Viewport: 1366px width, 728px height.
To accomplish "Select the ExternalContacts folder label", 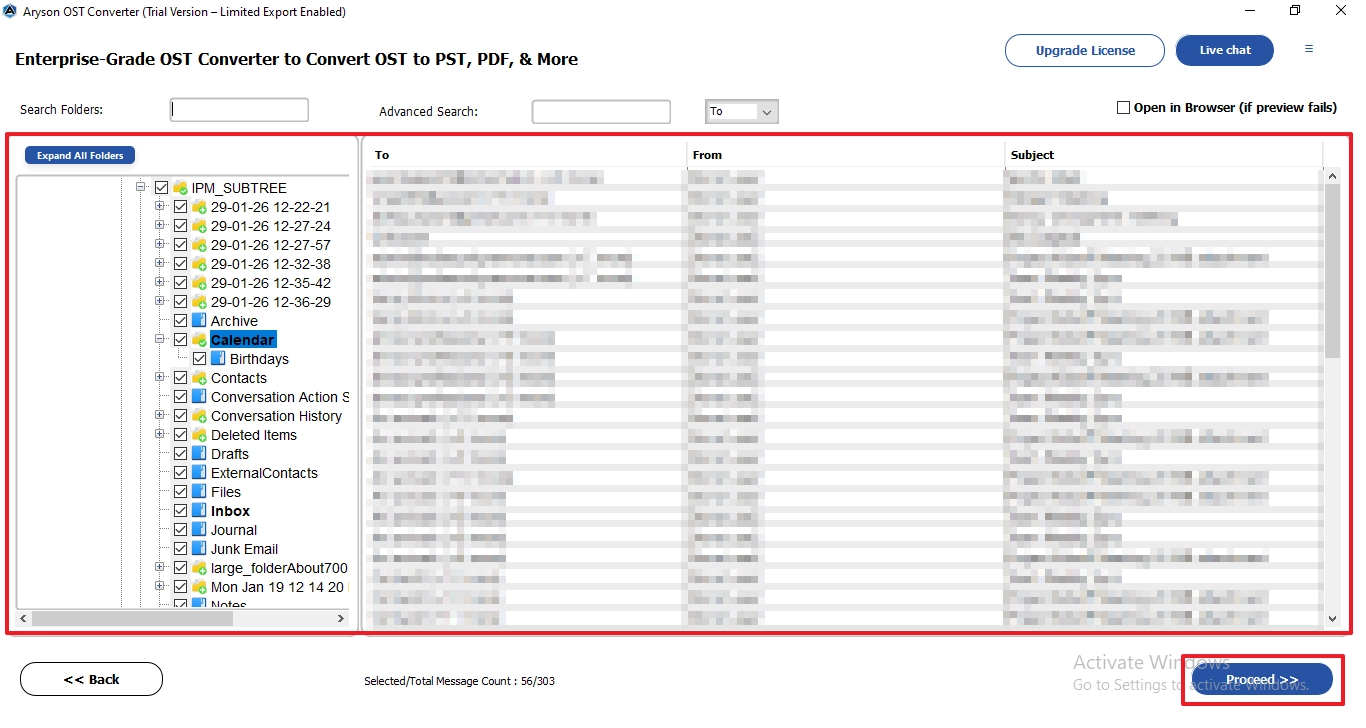I will 264,473.
